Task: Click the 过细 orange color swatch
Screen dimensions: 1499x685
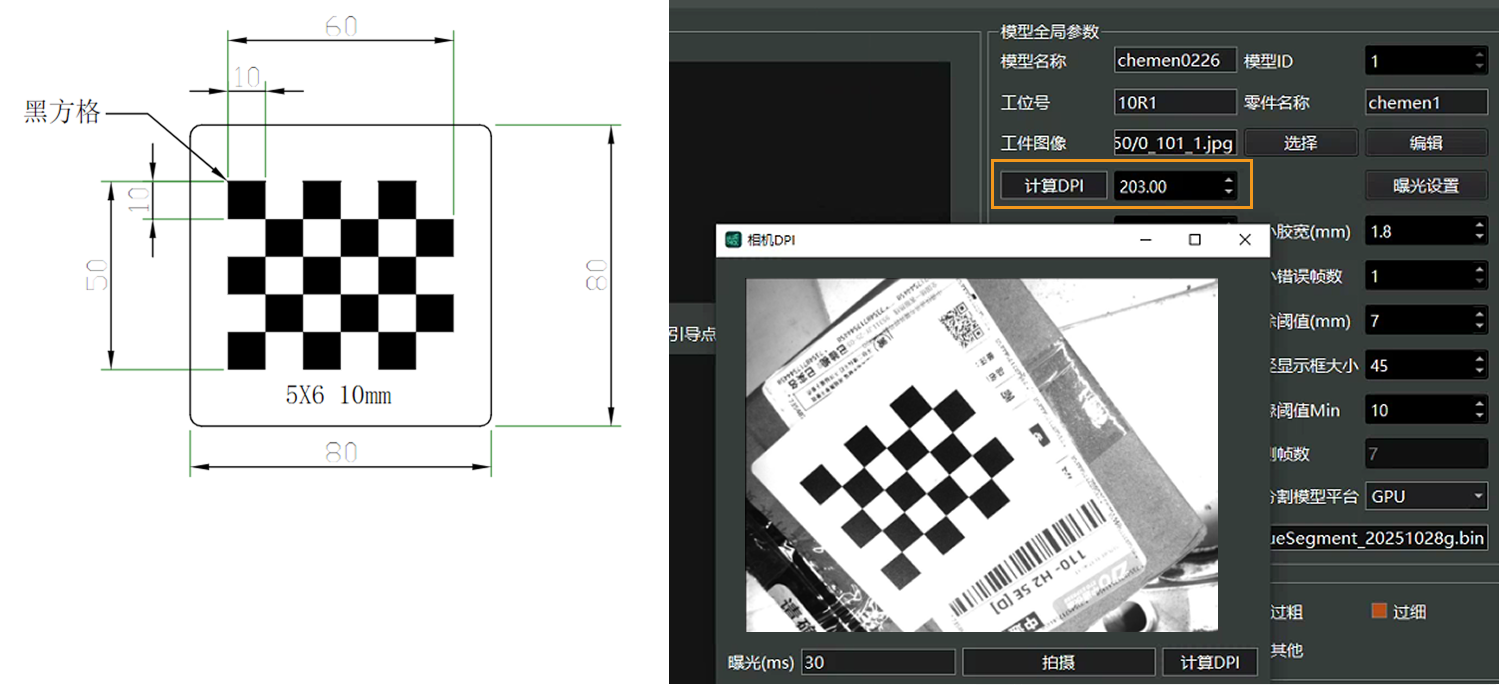Action: (x=1380, y=611)
